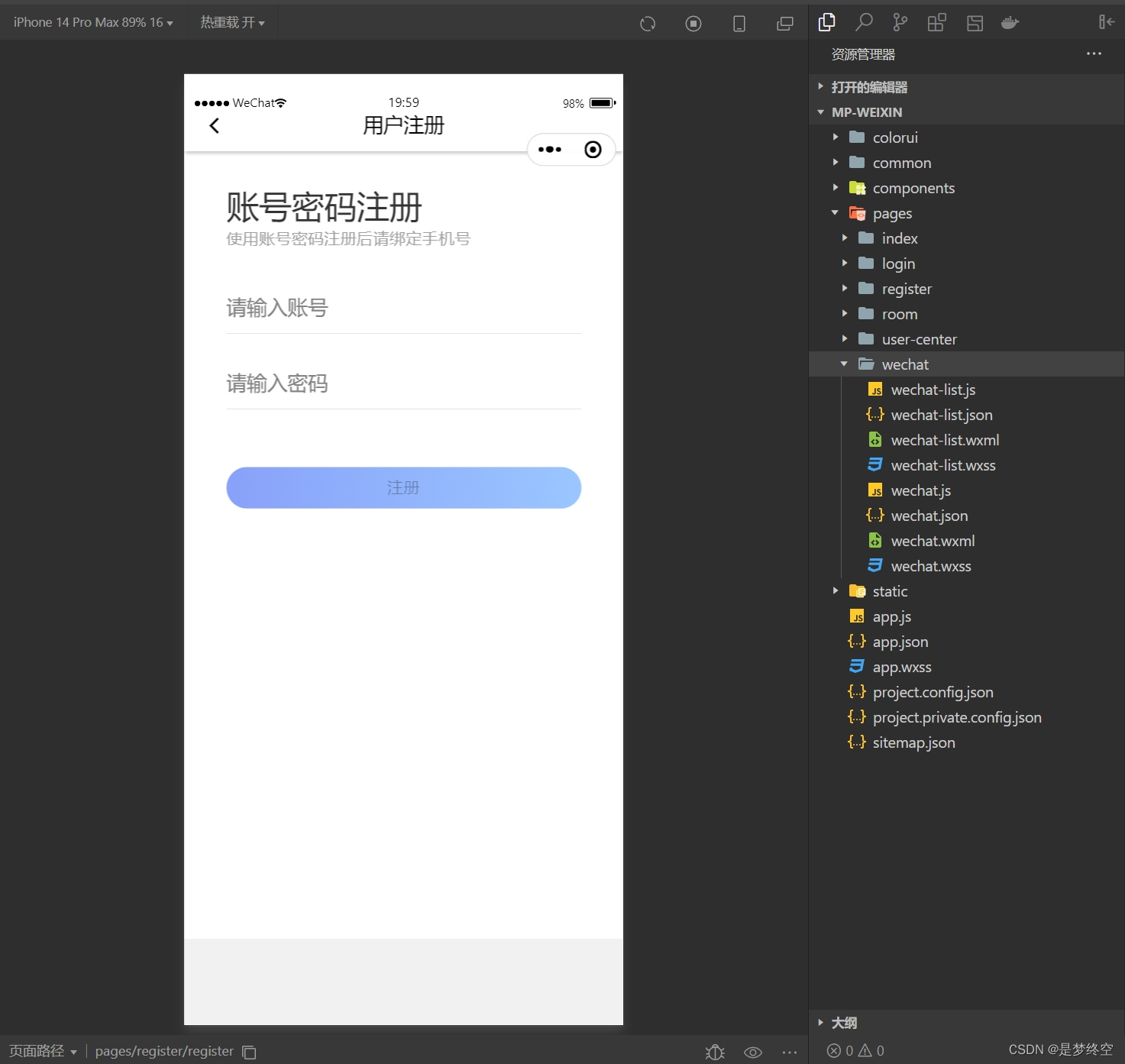1125x1064 pixels.
Task: Click the simulator refresh icon
Action: click(x=648, y=24)
